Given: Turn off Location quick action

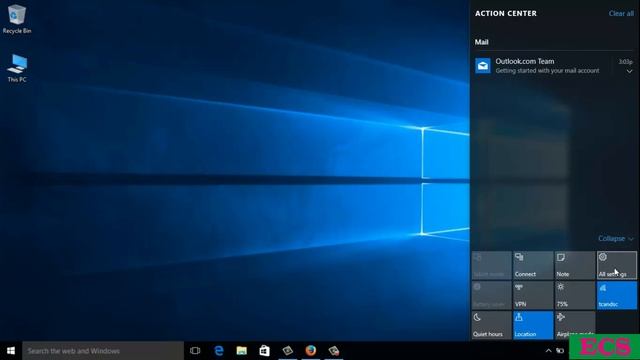Looking at the screenshot, I should pyautogui.click(x=533, y=325).
